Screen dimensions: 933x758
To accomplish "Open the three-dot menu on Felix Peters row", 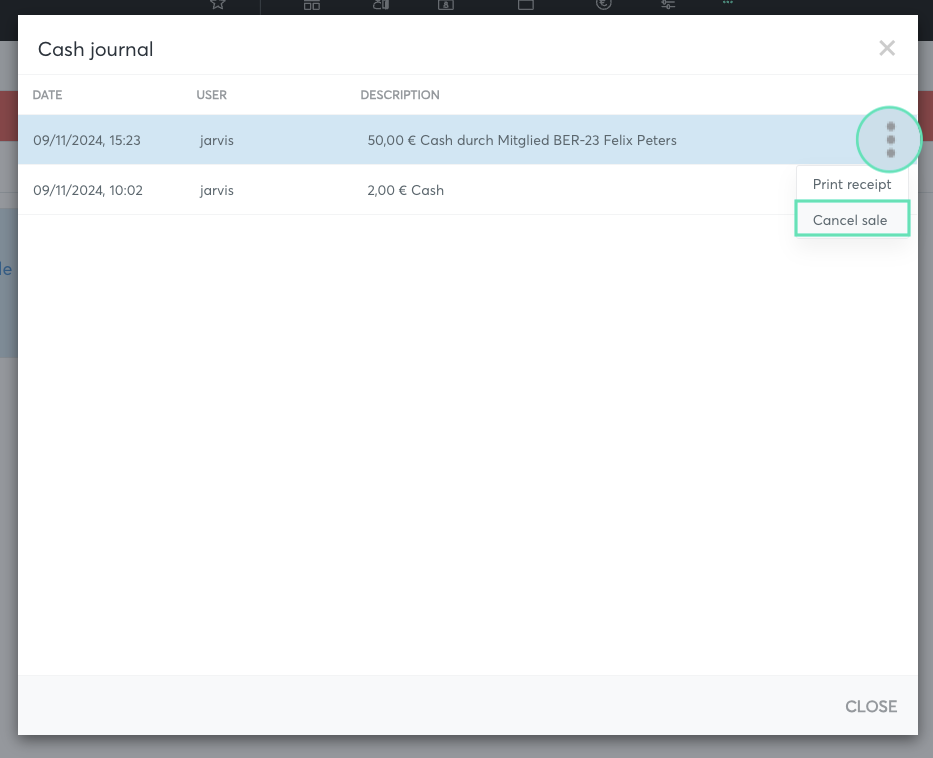I will [x=890, y=140].
